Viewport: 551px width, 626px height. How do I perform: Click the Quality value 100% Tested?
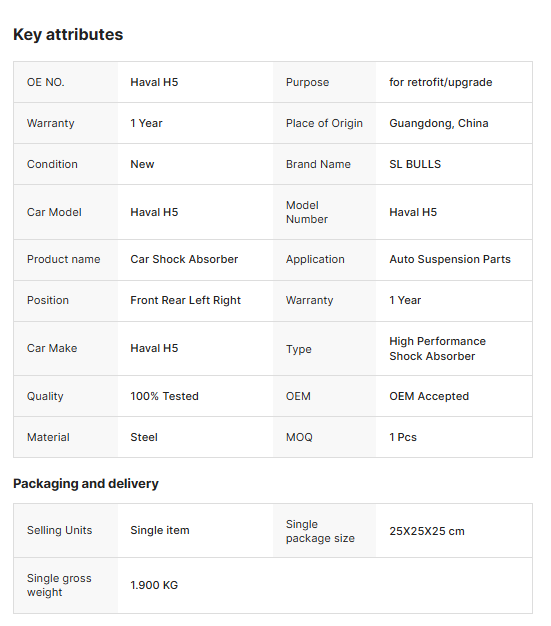click(x=164, y=396)
